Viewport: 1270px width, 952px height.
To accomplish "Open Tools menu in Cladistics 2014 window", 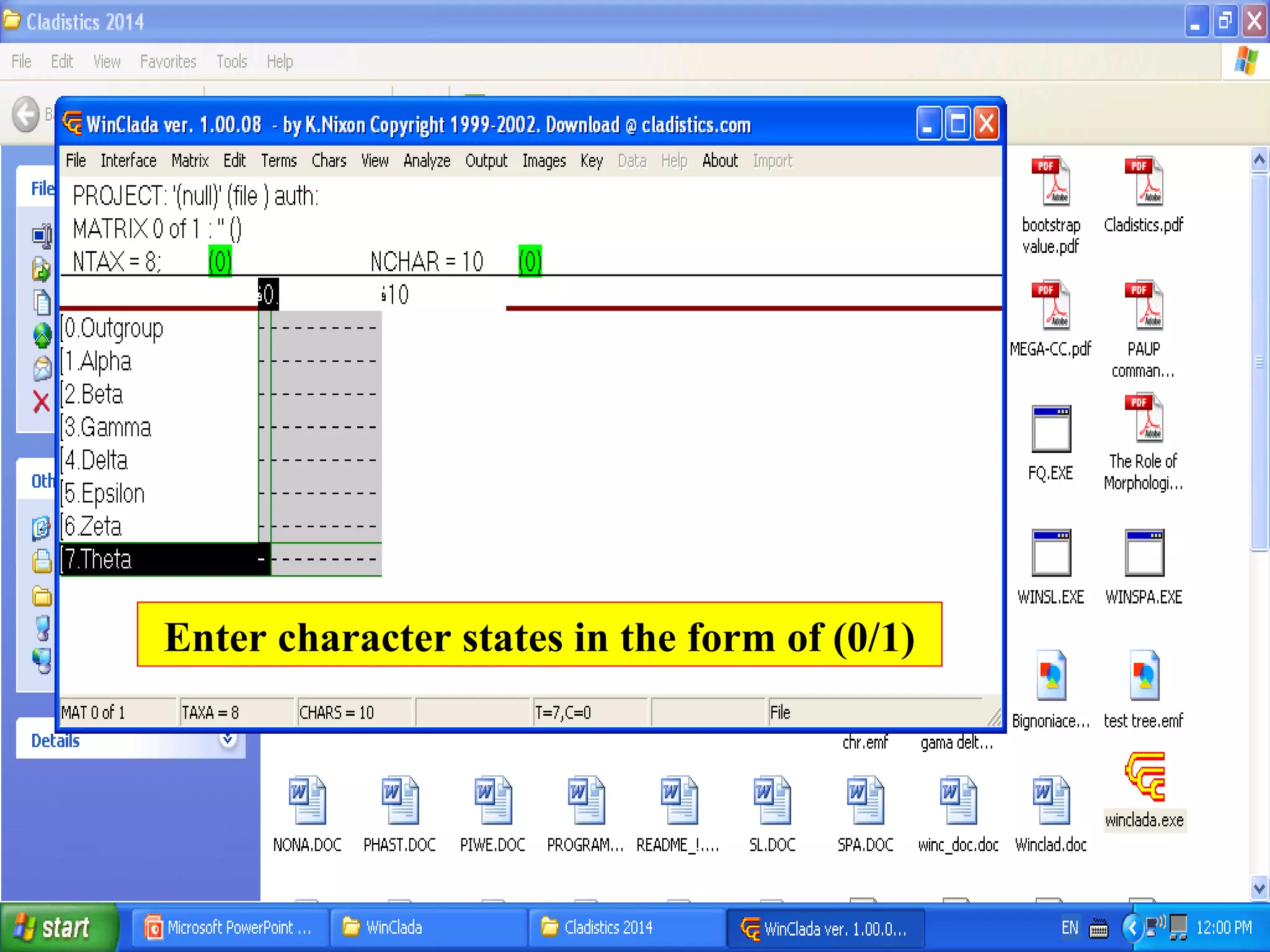I will [x=232, y=62].
